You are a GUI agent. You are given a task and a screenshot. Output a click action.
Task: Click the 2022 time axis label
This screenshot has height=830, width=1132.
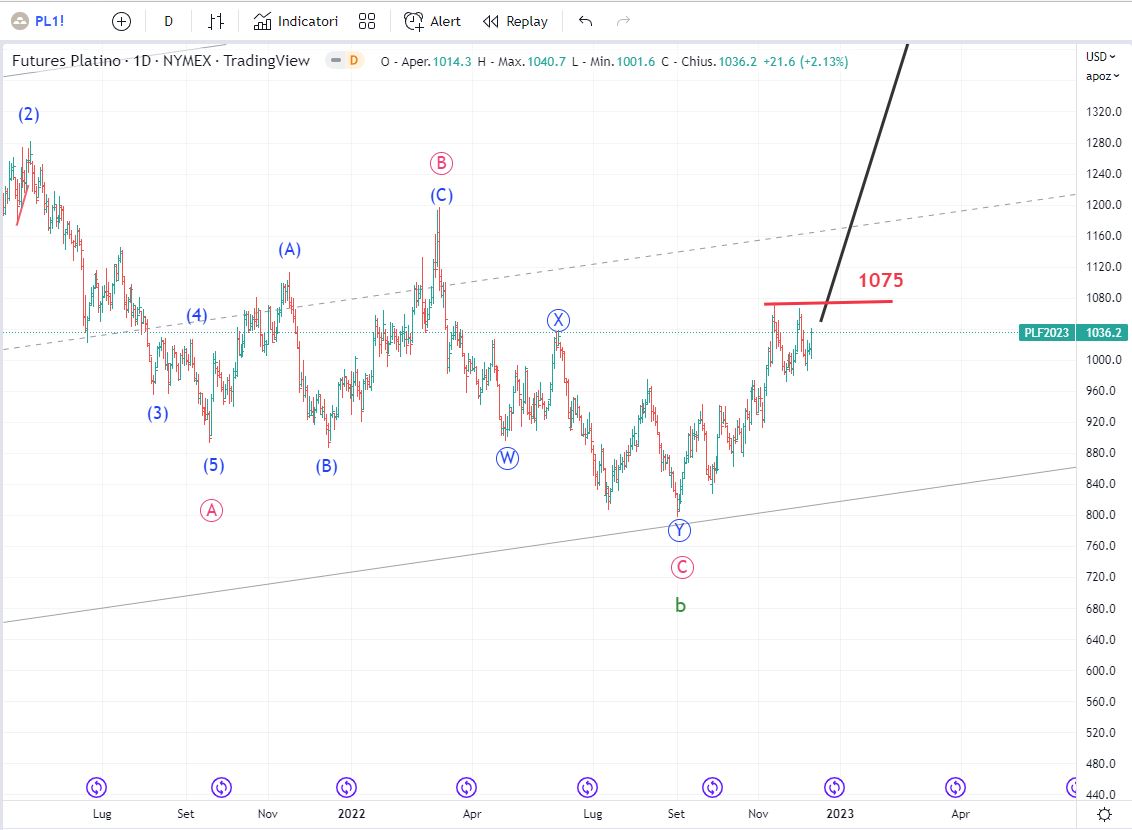tap(352, 814)
